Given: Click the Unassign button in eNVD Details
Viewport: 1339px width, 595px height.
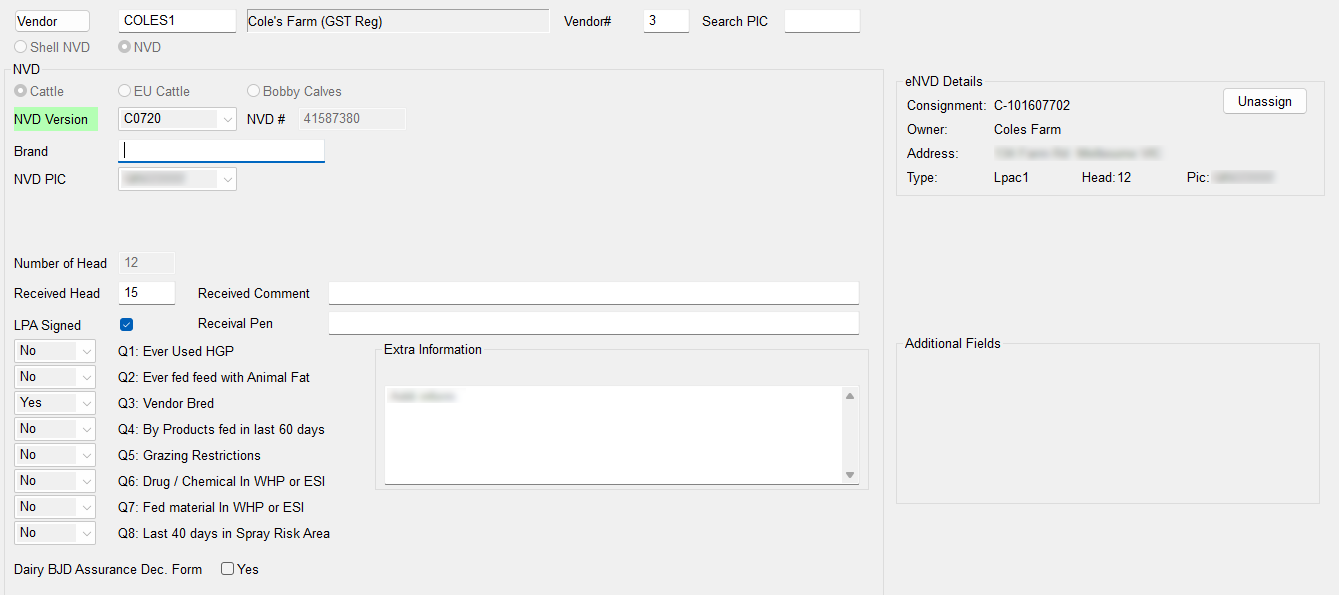Looking at the screenshot, I should [1264, 101].
